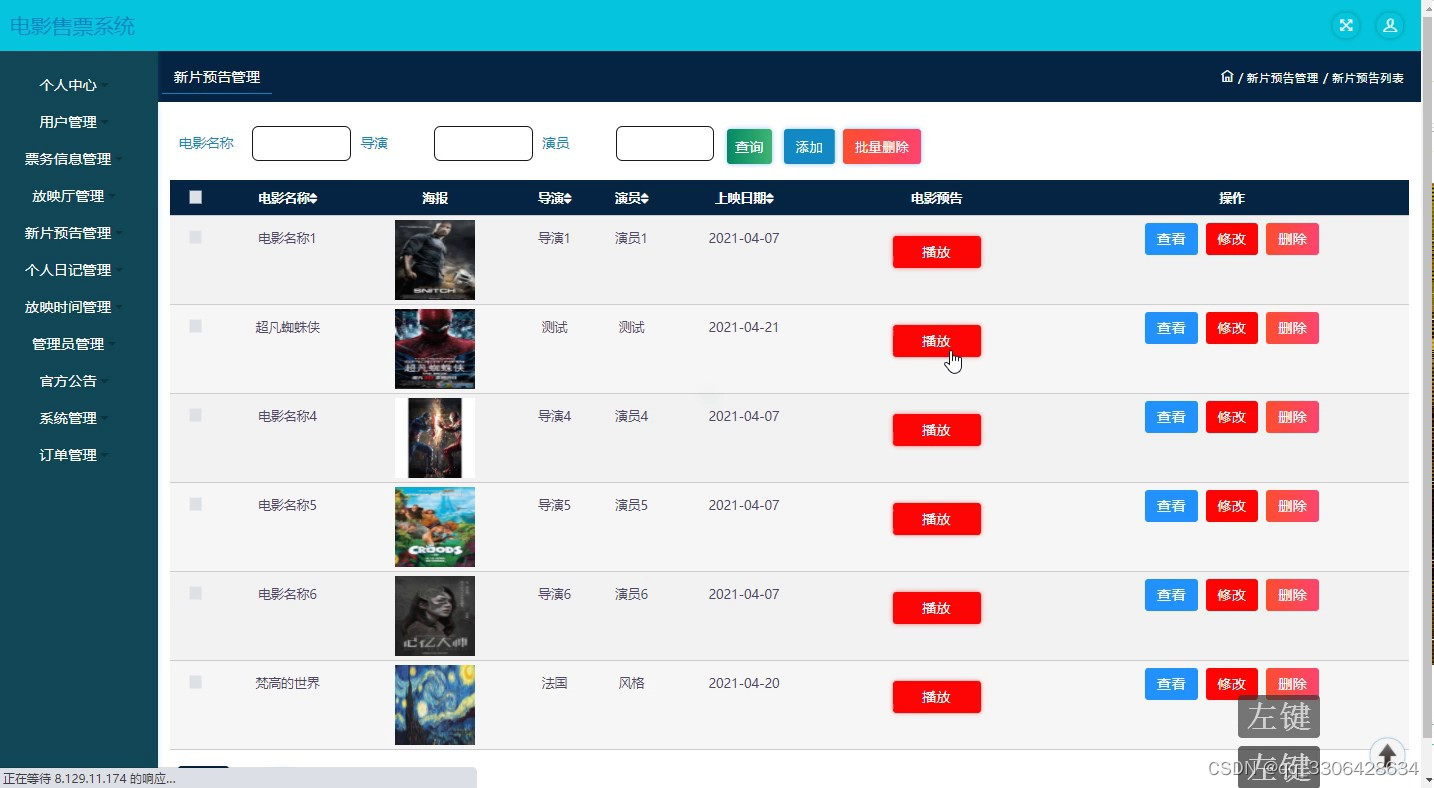Screen dimensions: 1434x788
Task: Edit the 电影名称1 entry
Action: pyautogui.click(x=1232, y=239)
